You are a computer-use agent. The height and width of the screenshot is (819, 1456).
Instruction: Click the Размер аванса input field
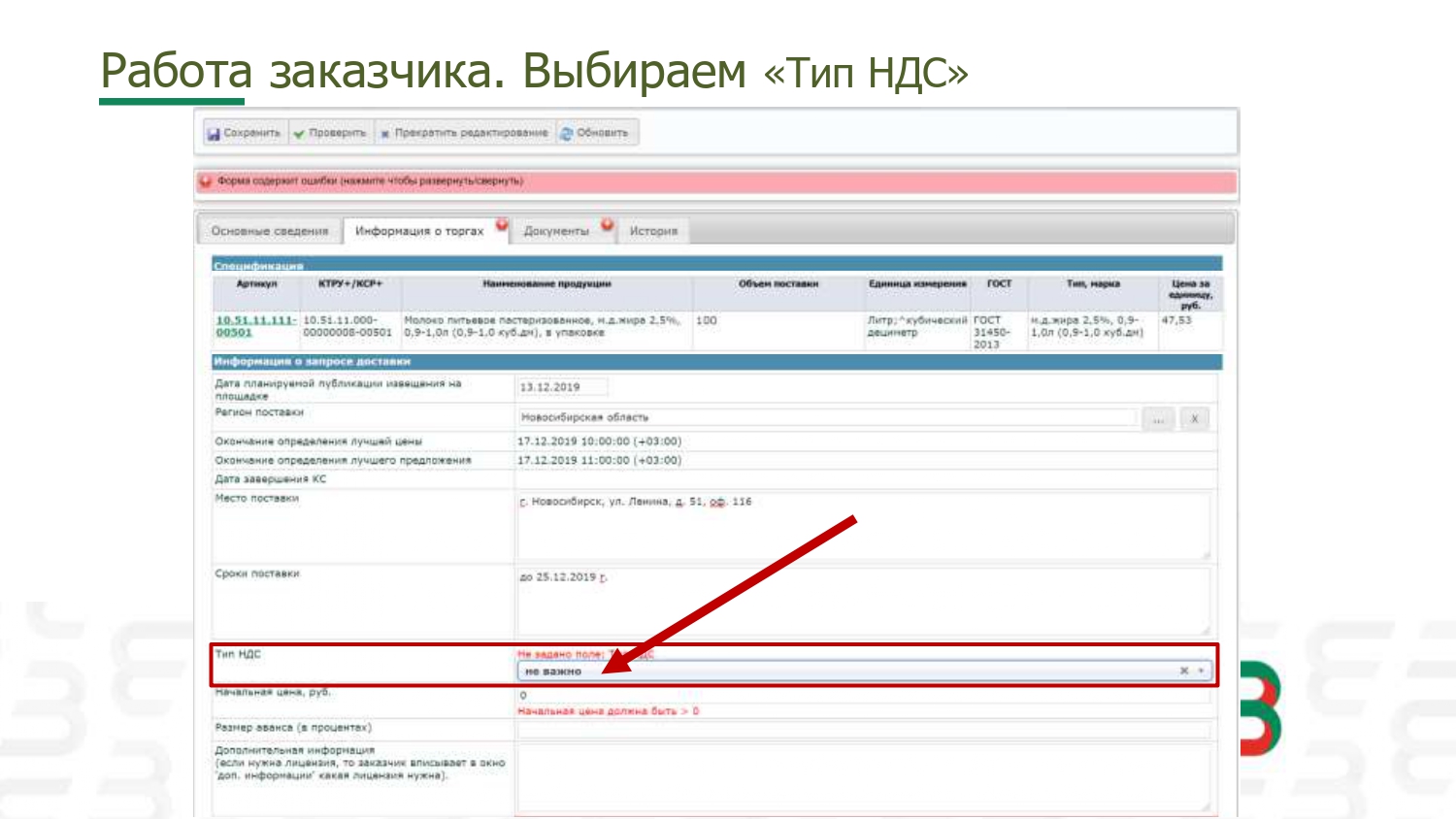pos(862,729)
